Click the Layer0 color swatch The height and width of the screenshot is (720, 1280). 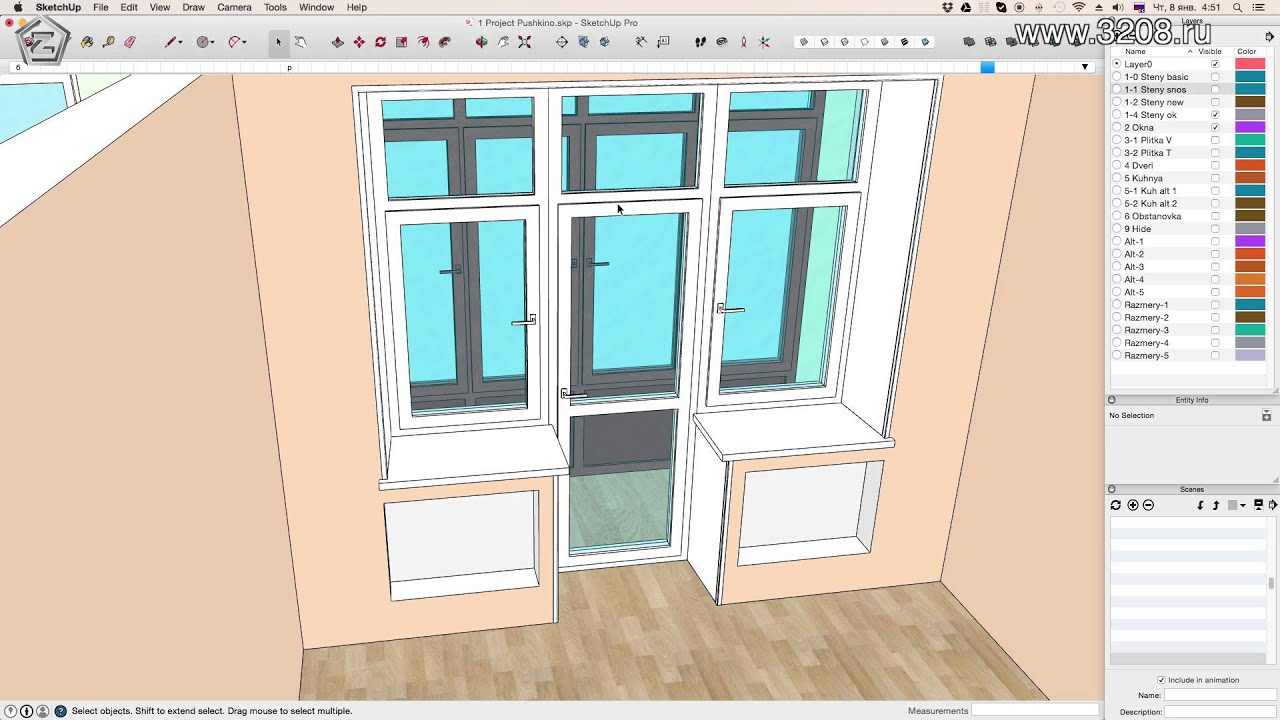[x=1250, y=64]
